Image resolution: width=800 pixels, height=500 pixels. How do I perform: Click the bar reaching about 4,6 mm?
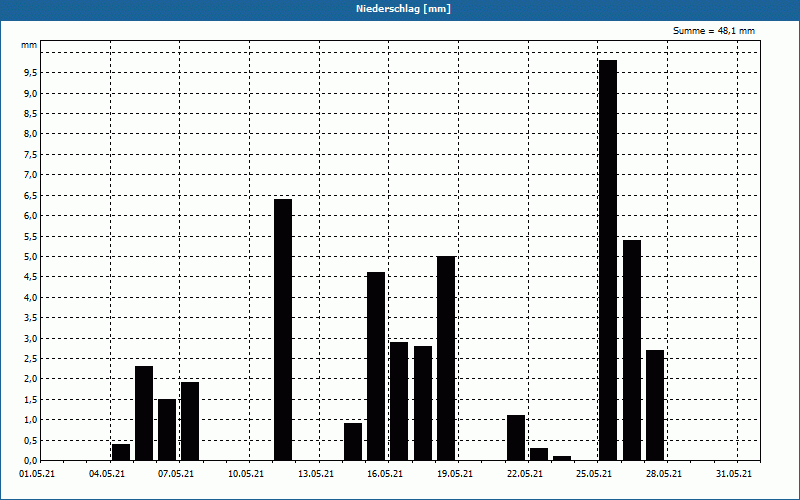coord(376,366)
